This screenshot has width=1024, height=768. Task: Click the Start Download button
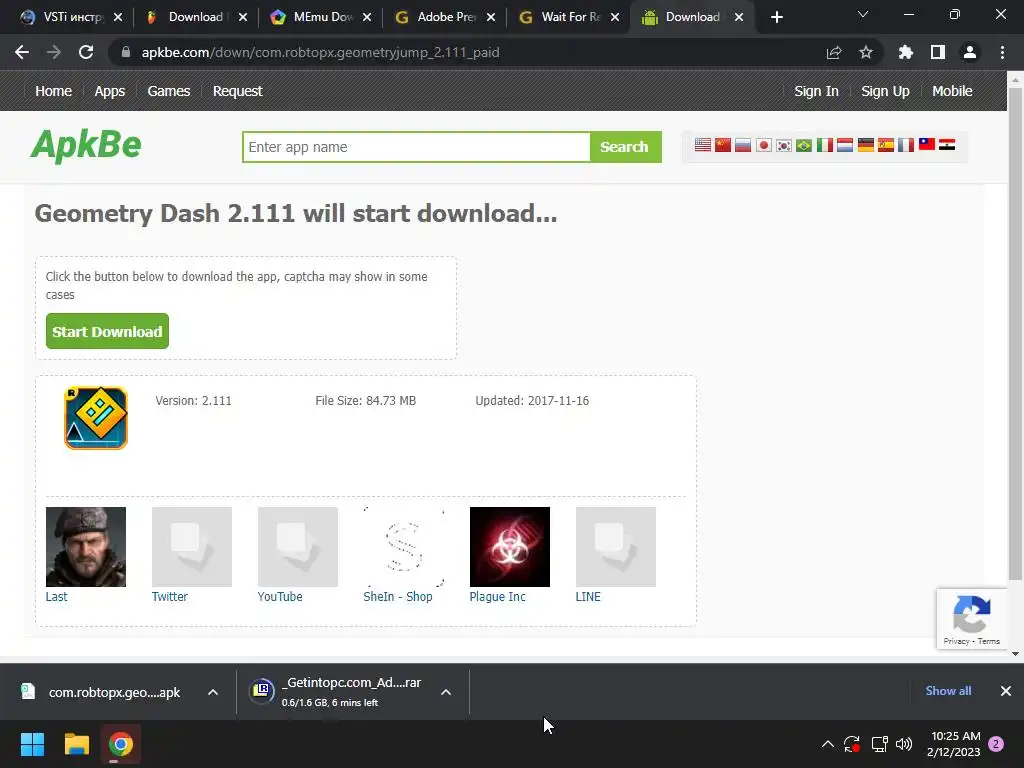click(x=107, y=331)
